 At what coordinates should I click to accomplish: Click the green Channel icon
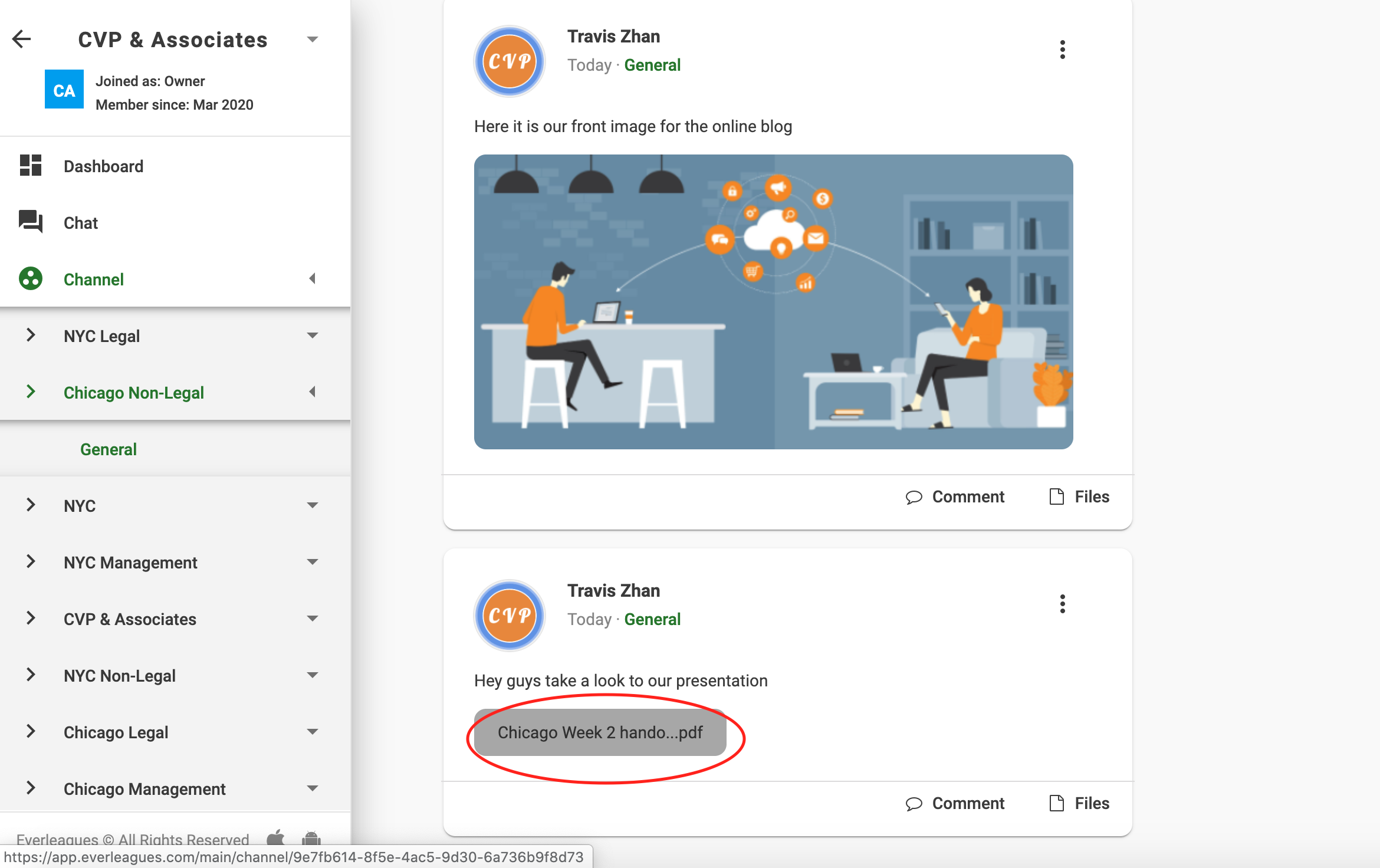31,278
